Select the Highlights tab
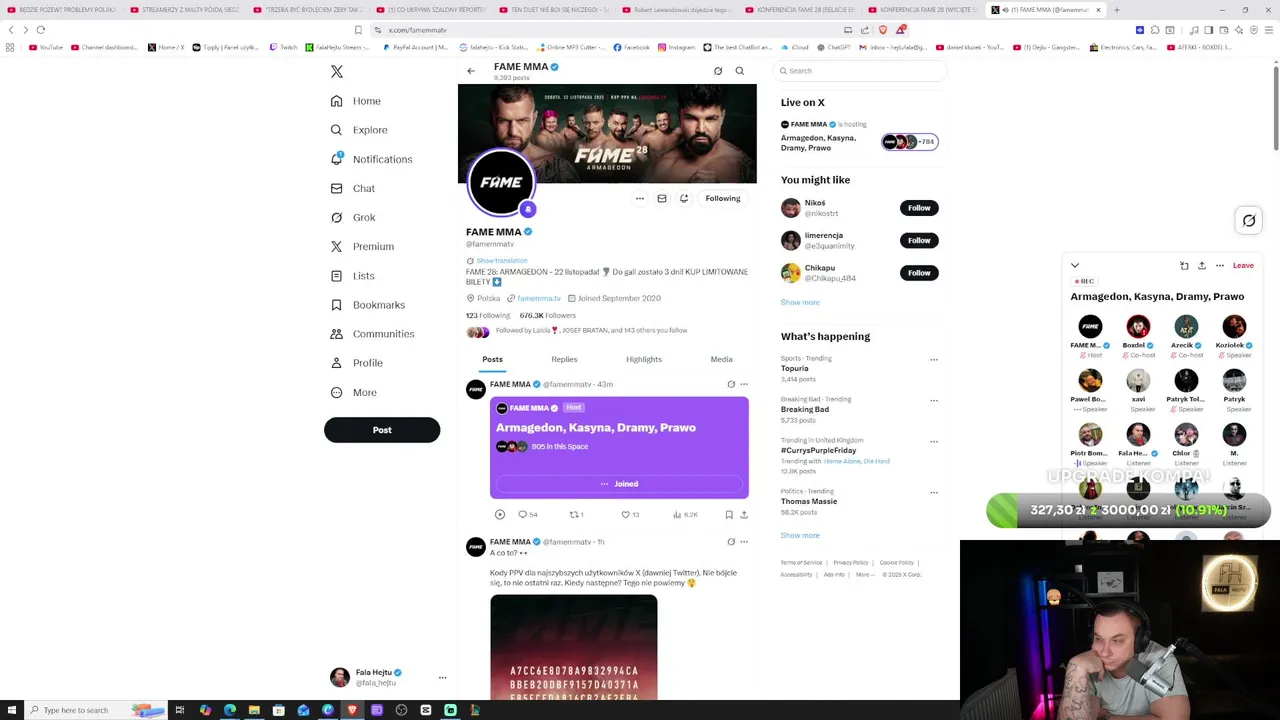The height and width of the screenshot is (720, 1280). click(644, 359)
